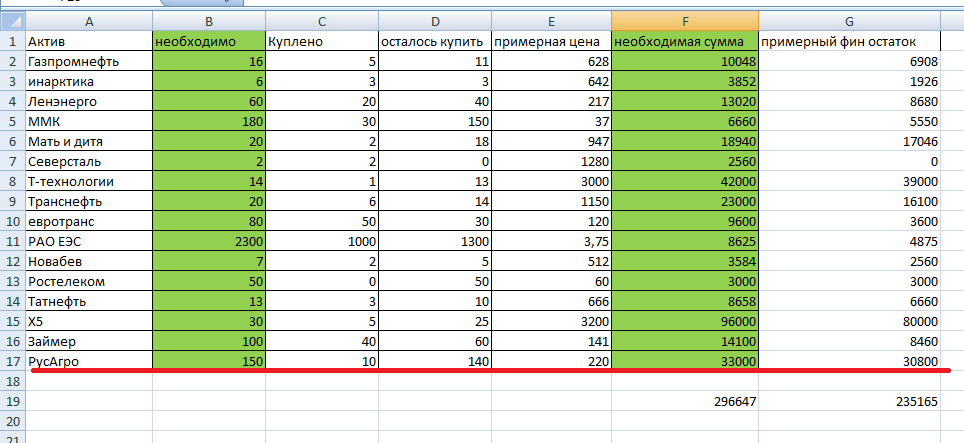Viewport: 964px width, 443px height.
Task: Select the 'Х5' cell
Action: (x=89, y=321)
